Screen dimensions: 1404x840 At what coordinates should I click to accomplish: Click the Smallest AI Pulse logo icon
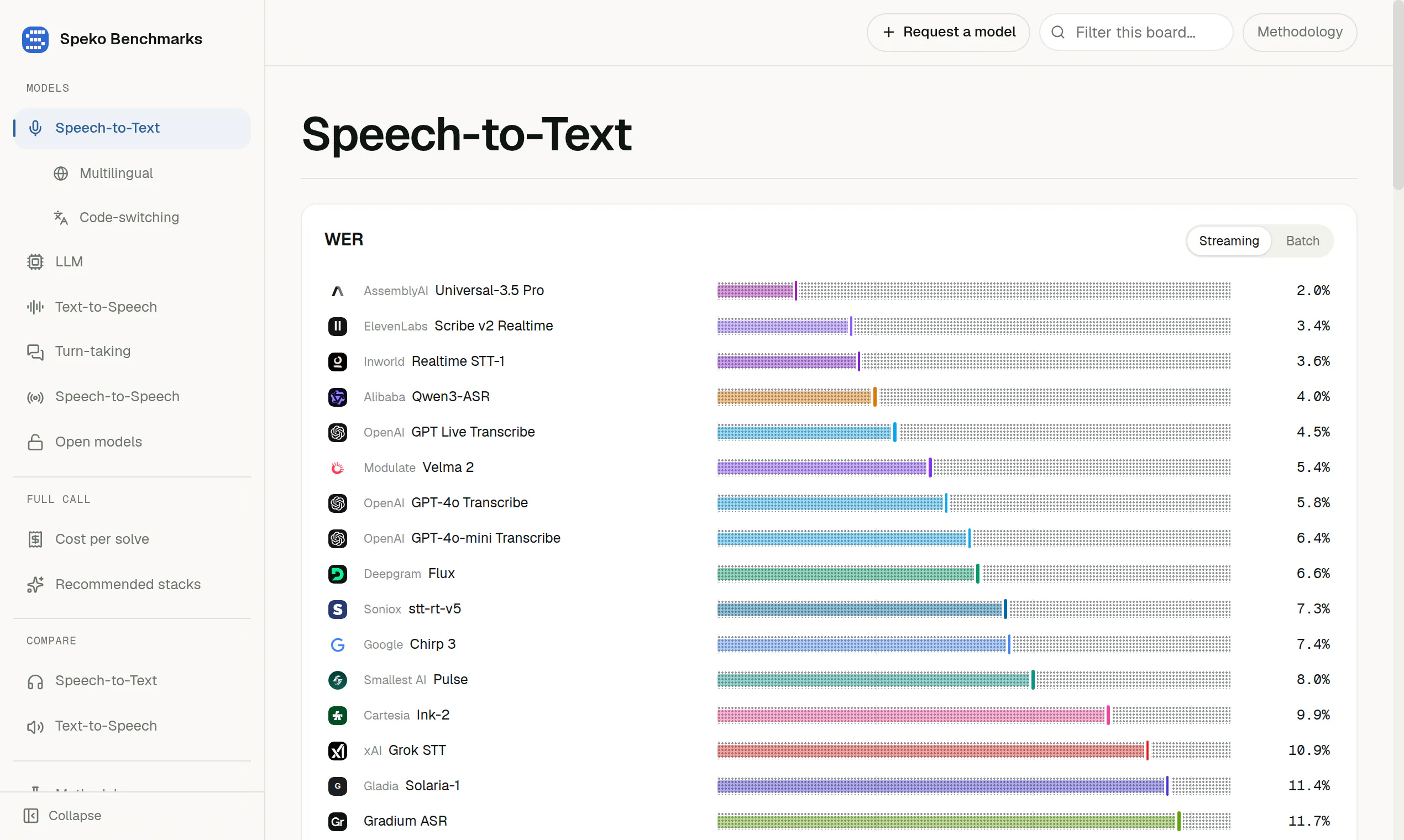337,680
